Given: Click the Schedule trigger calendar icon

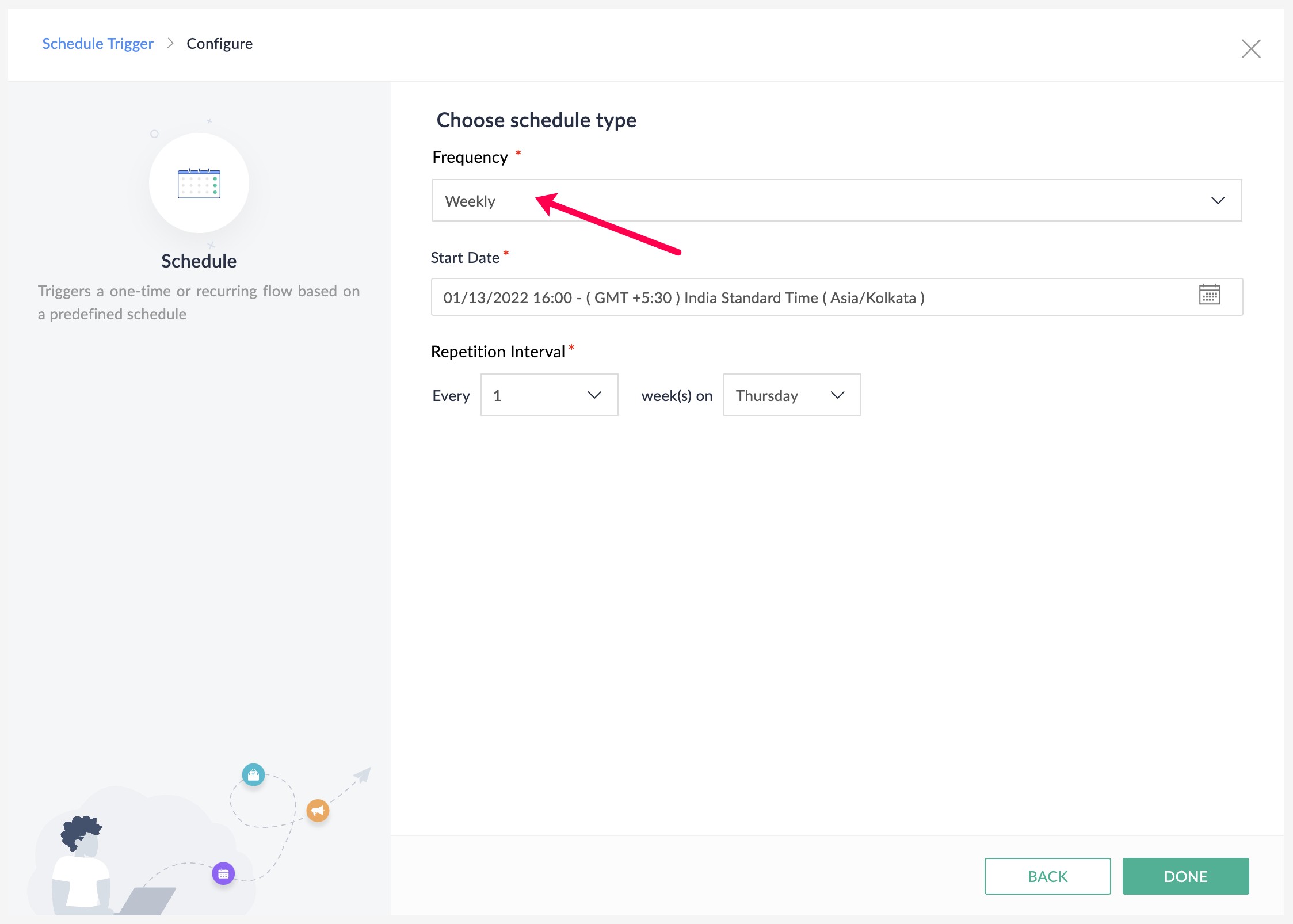Looking at the screenshot, I should point(198,183).
